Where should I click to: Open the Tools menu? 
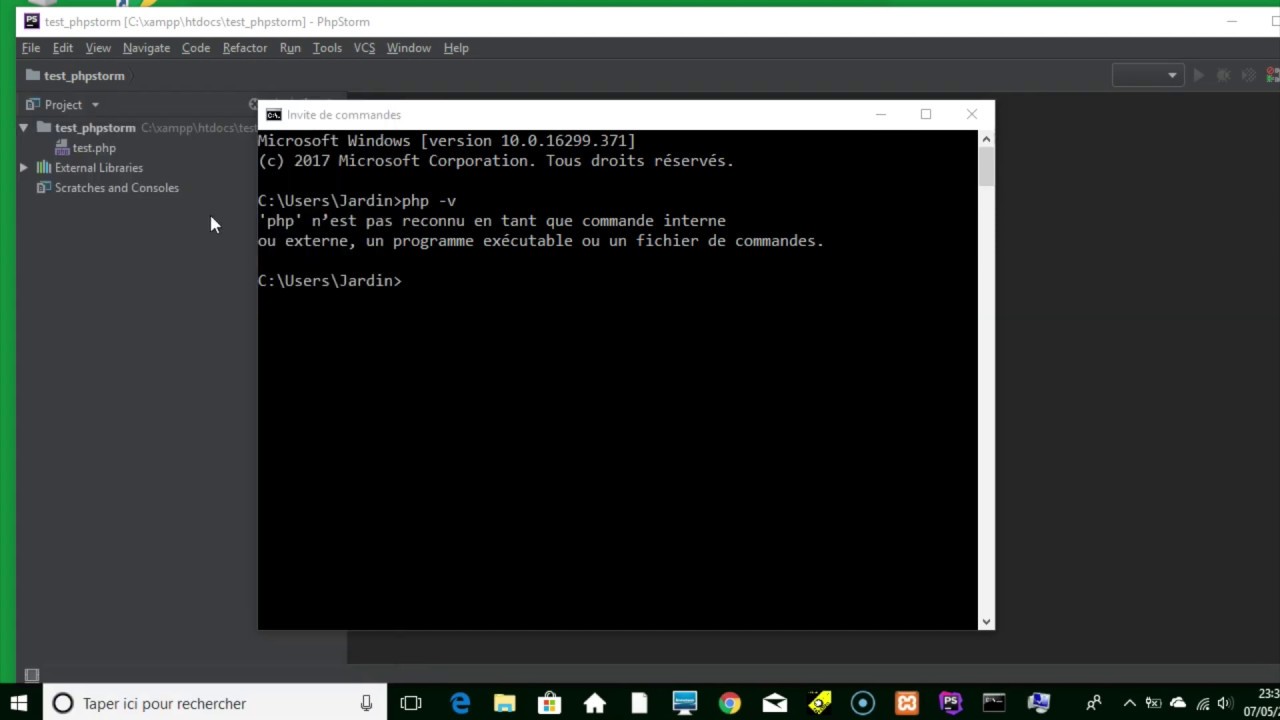[x=327, y=48]
